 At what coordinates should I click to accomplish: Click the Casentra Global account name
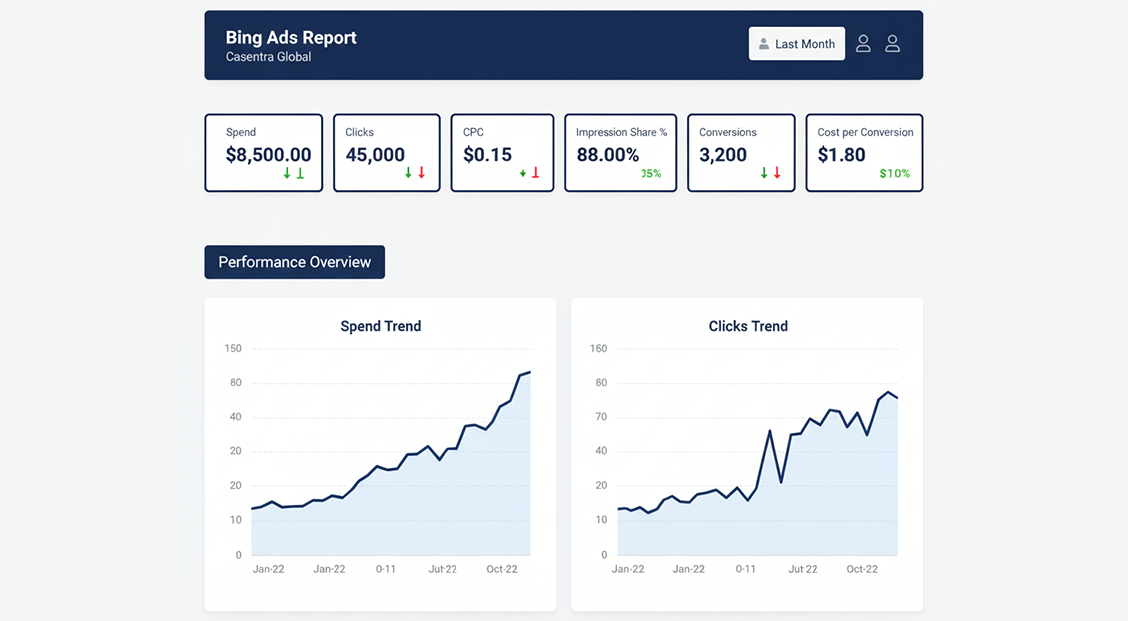click(268, 57)
